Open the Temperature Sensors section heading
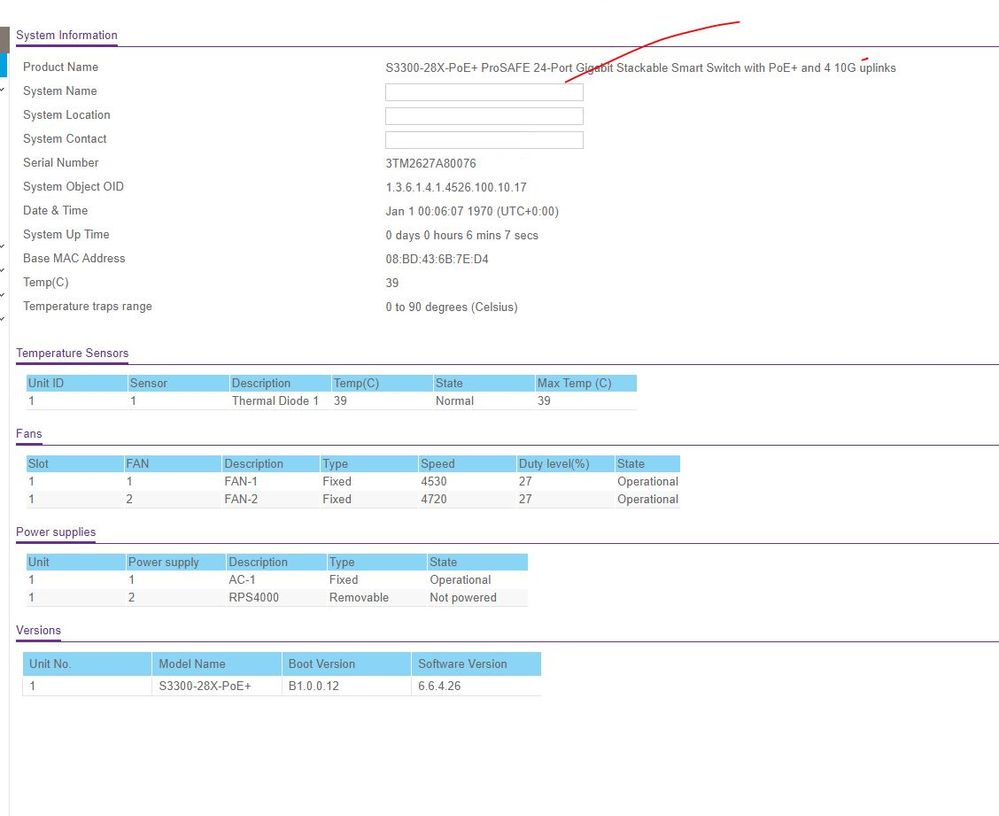 [72, 353]
